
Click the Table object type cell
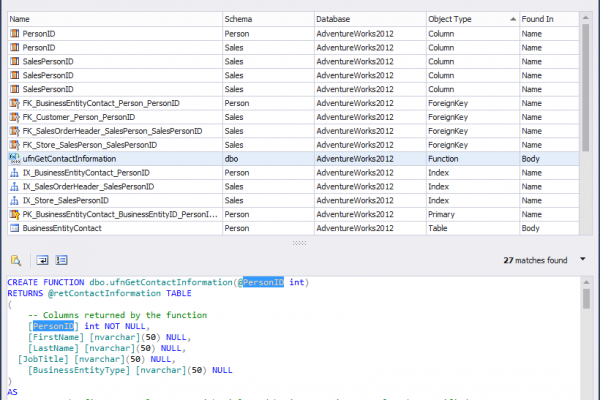tap(473, 228)
